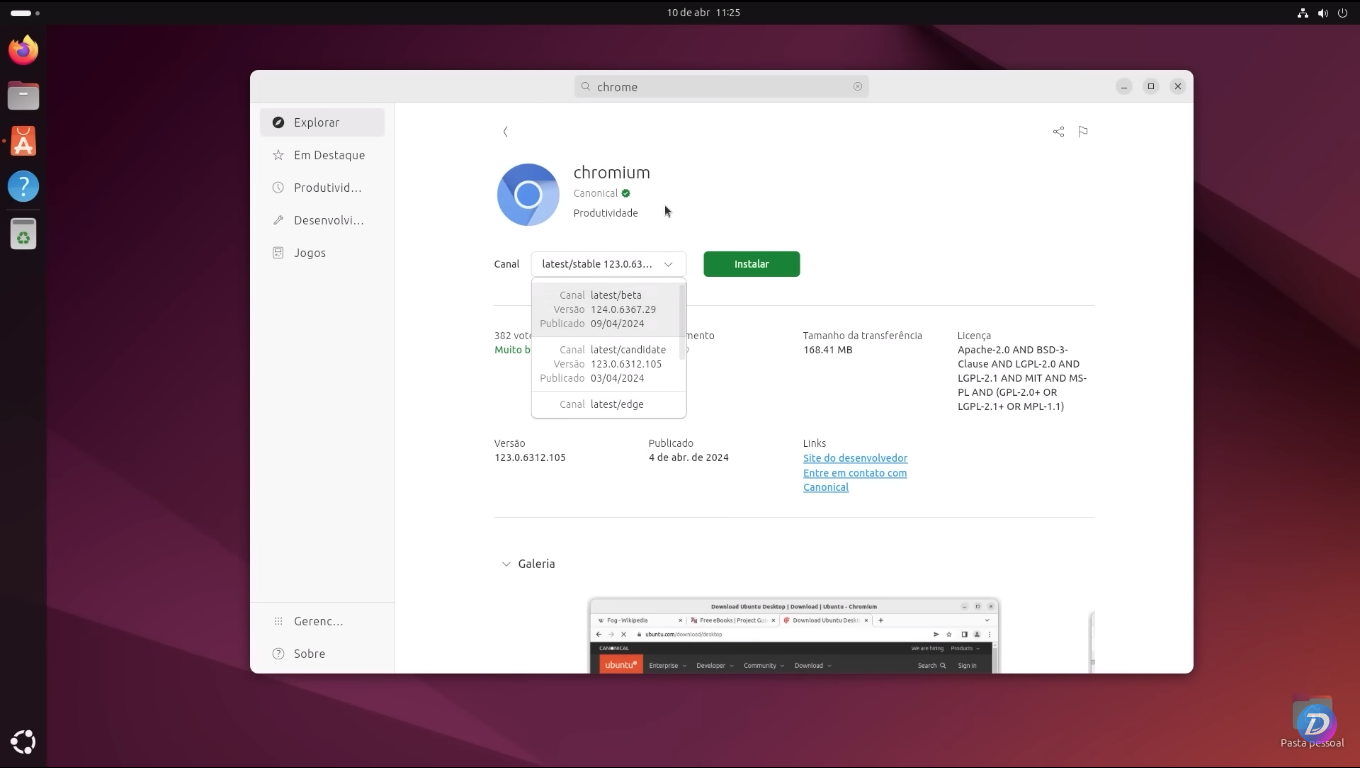Open the Pasta pessoal folder on desktop

(1312, 718)
